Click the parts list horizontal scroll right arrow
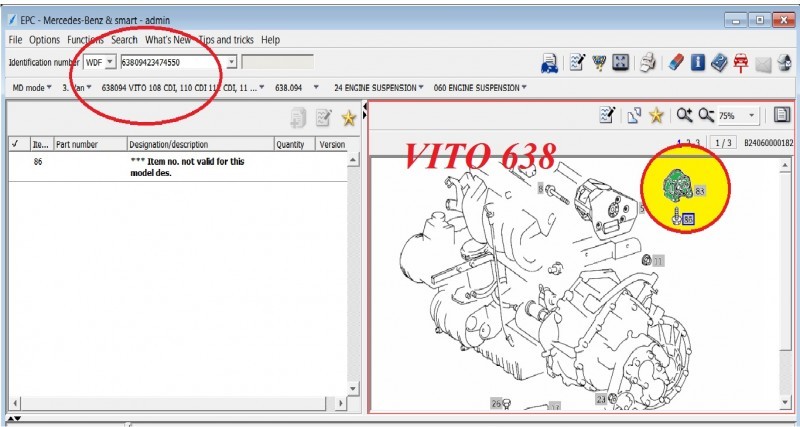 341,403
